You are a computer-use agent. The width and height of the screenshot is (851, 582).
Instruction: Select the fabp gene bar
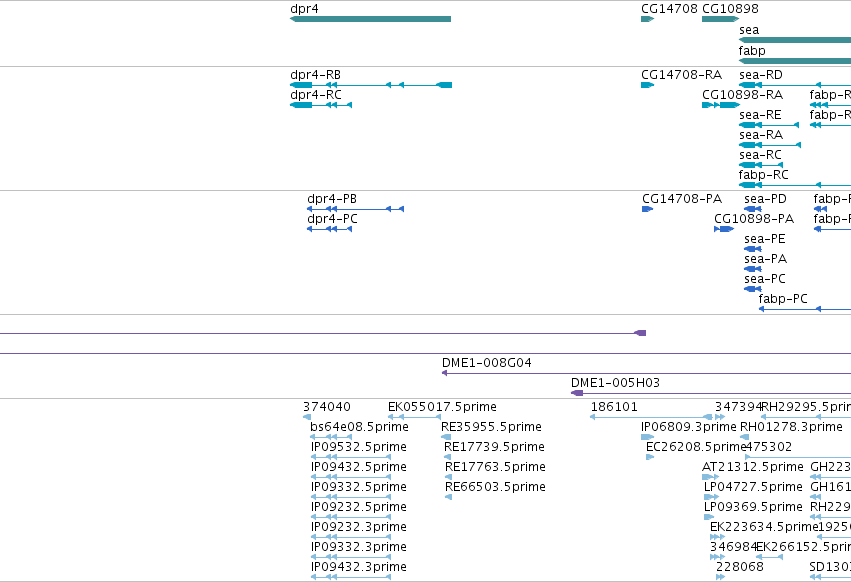[795, 60]
